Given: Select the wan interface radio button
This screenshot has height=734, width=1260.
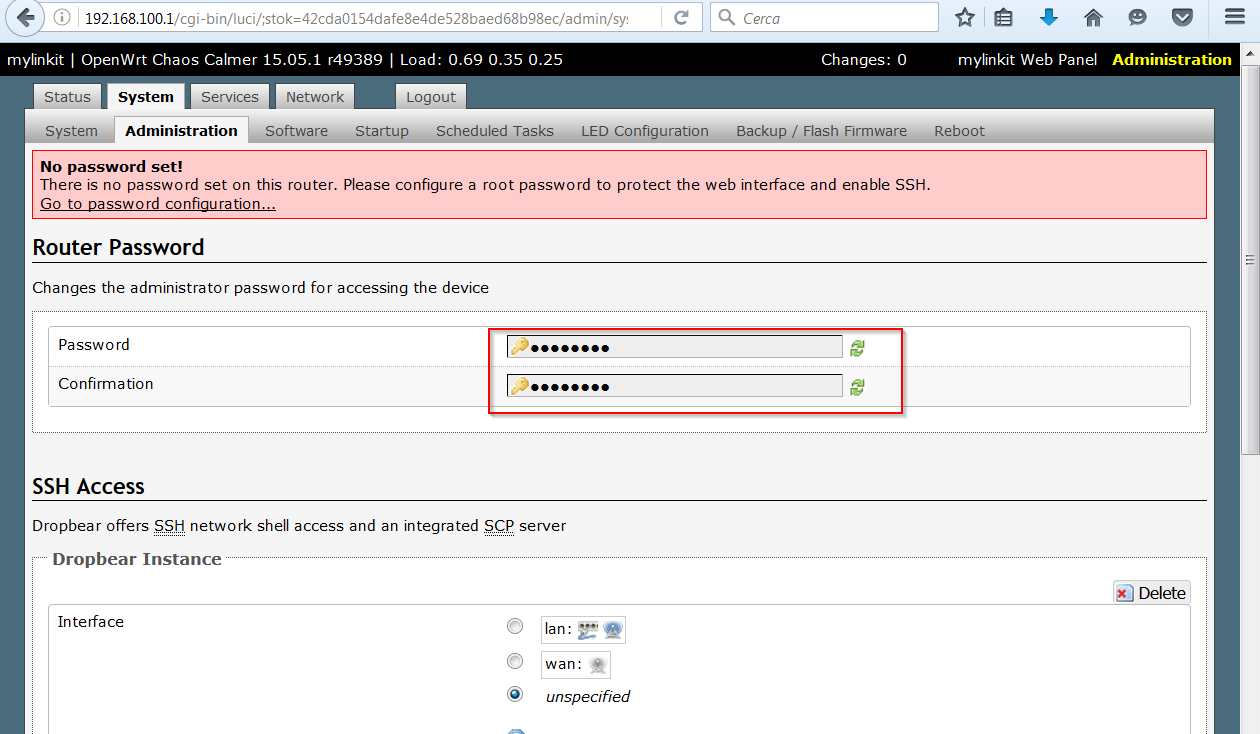Looking at the screenshot, I should pyautogui.click(x=515, y=661).
